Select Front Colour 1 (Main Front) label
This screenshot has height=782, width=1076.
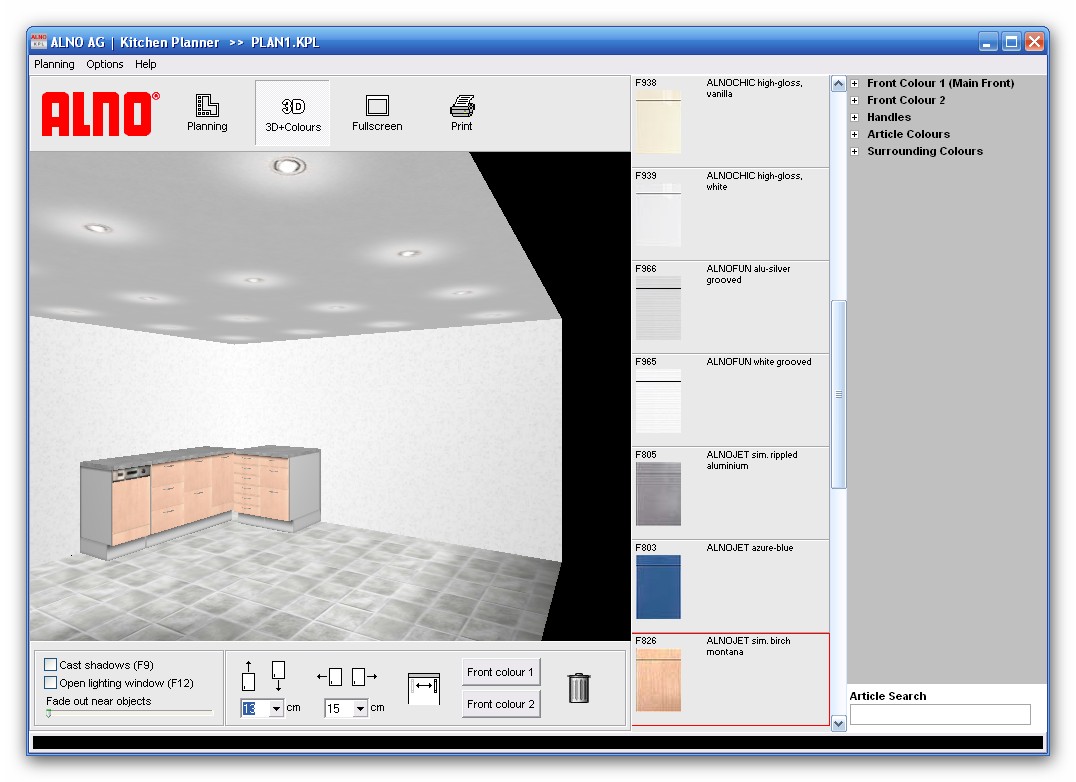click(x=940, y=83)
